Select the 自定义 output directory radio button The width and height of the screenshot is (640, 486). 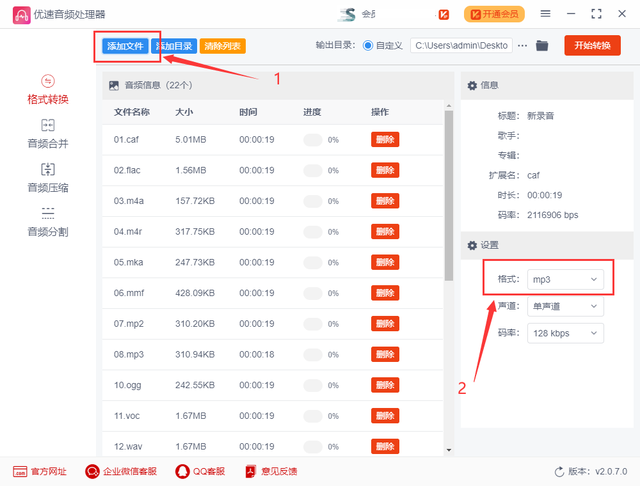(x=368, y=45)
